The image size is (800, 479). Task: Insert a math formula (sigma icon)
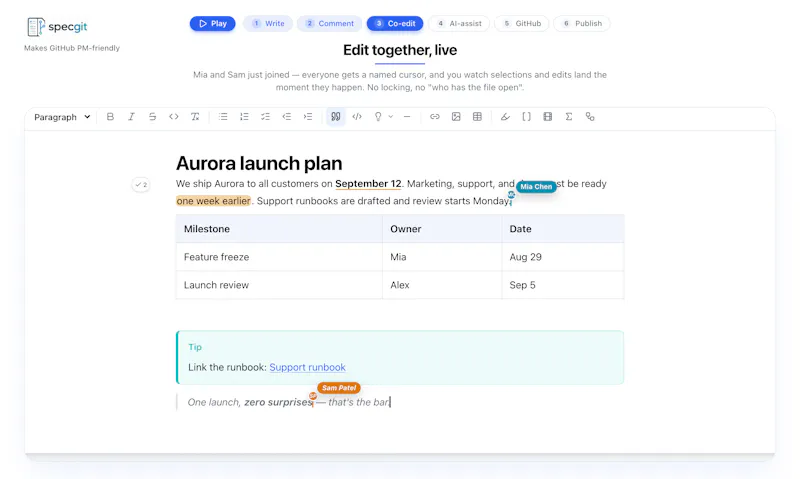pyautogui.click(x=569, y=117)
